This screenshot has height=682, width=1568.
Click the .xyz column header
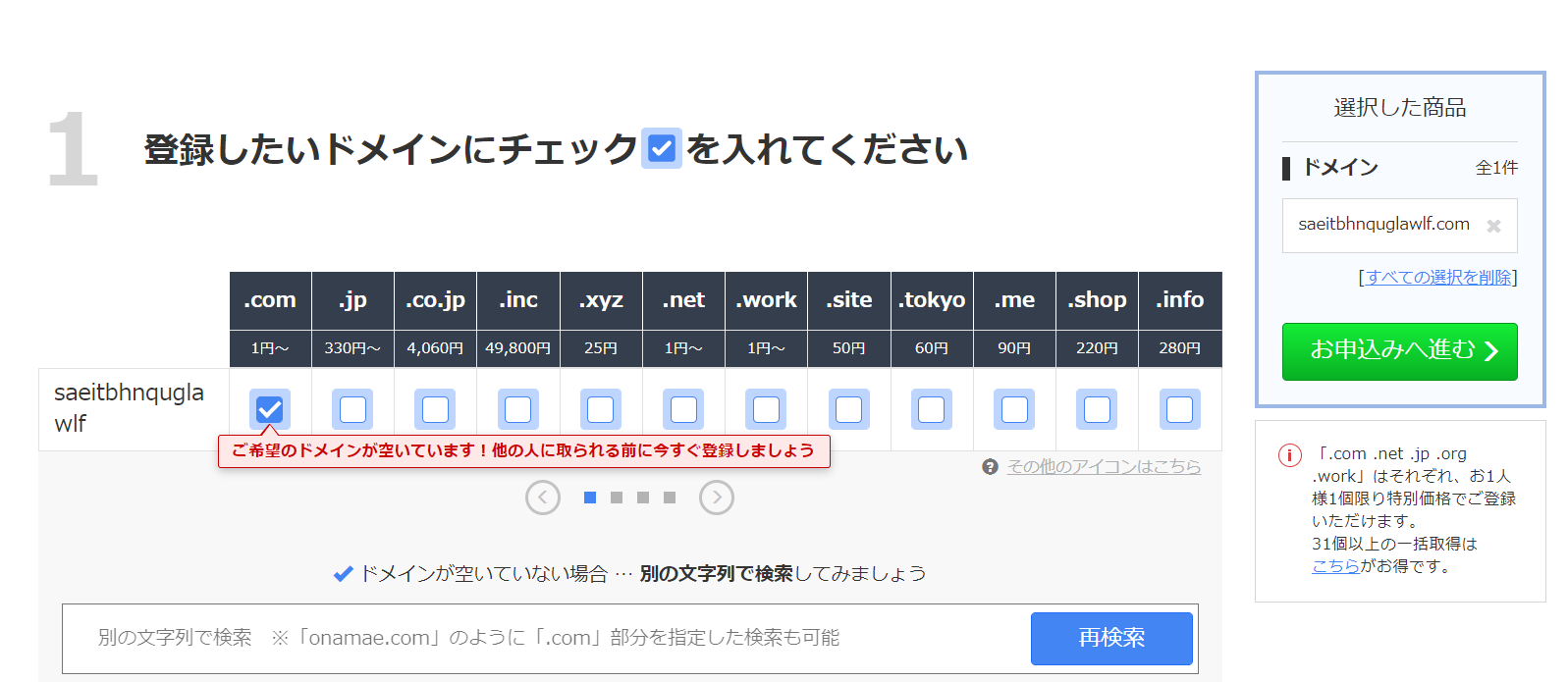click(x=601, y=300)
